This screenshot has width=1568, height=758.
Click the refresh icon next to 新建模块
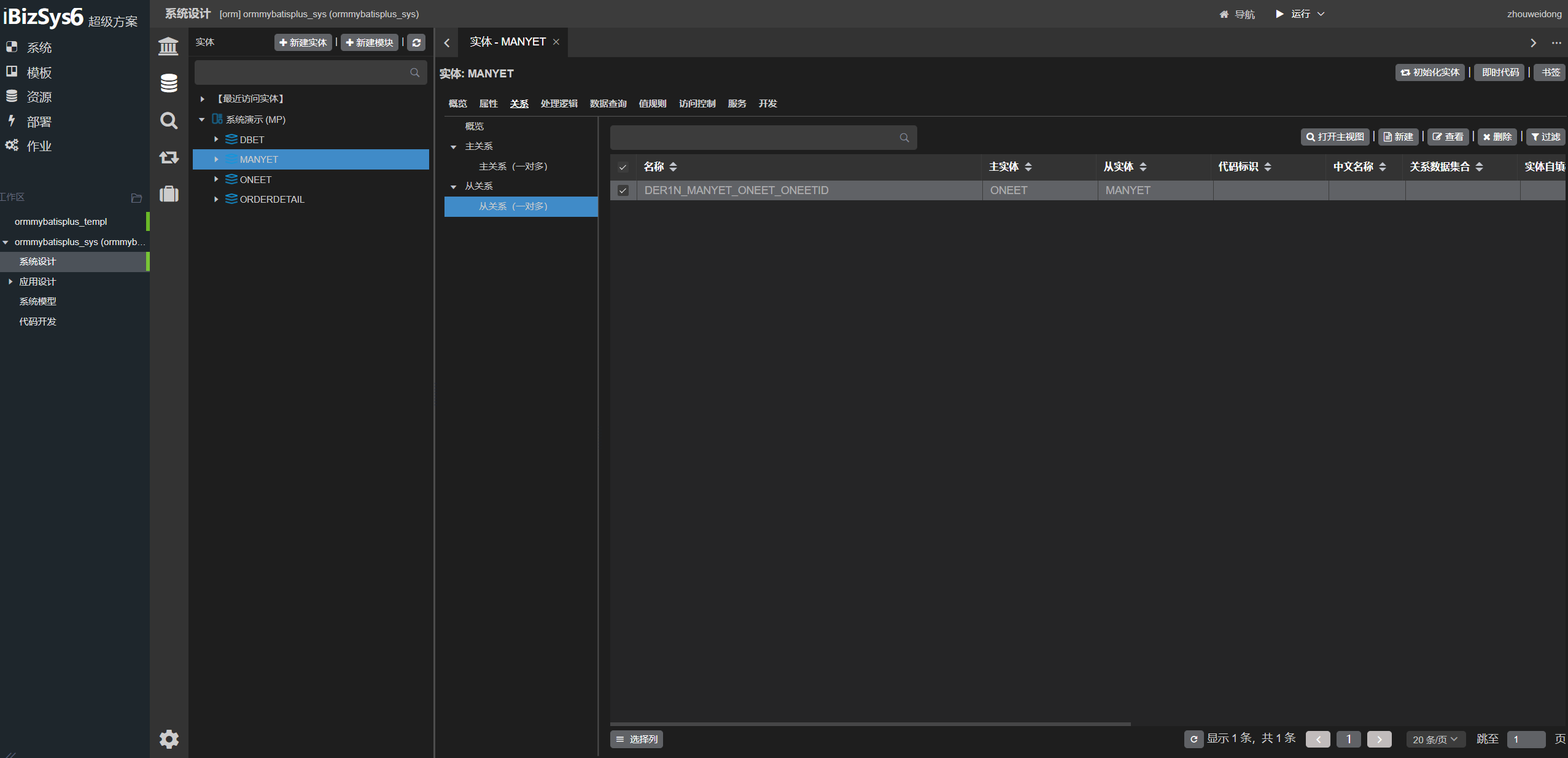coord(416,42)
